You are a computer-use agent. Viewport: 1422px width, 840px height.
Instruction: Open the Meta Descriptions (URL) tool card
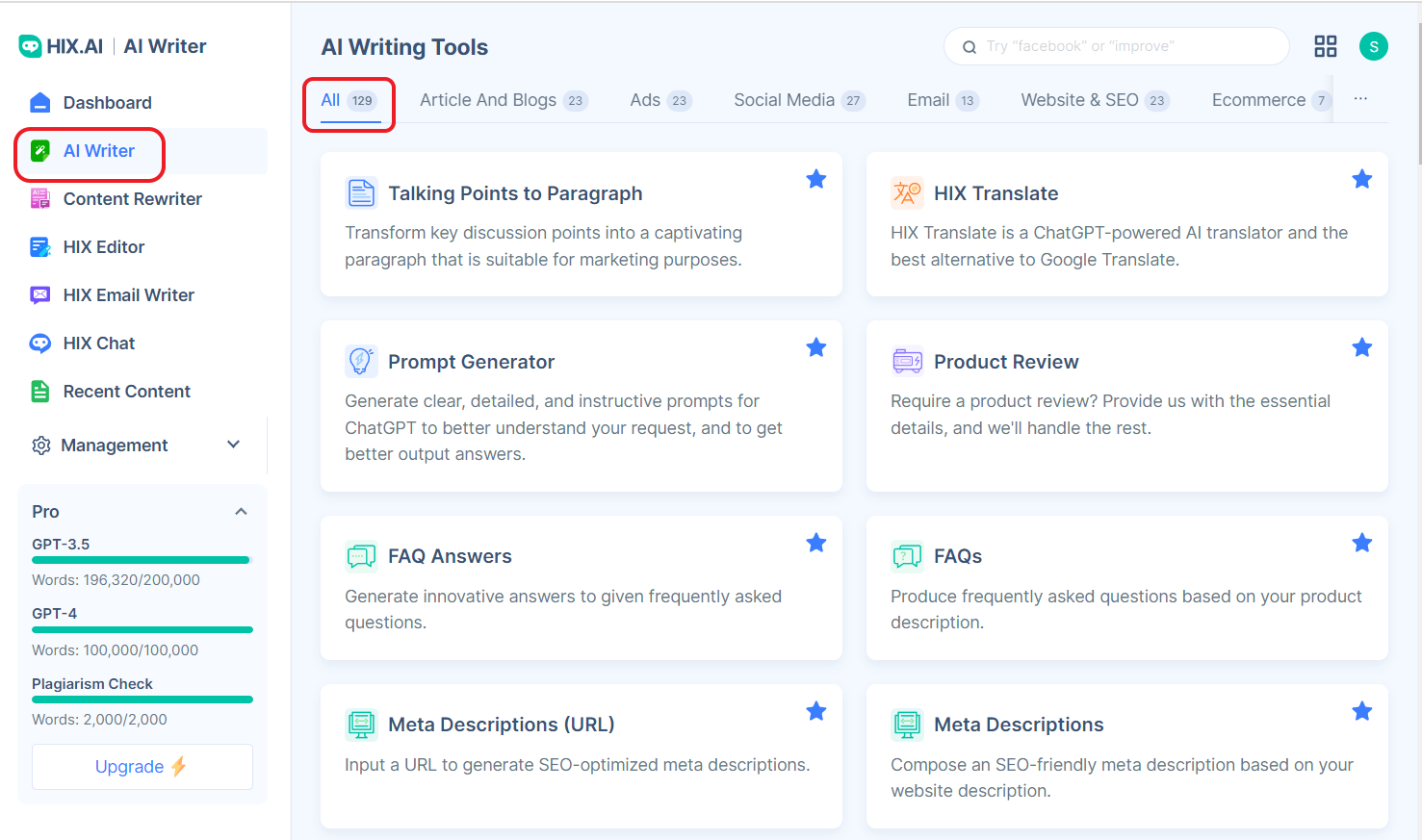(x=581, y=755)
